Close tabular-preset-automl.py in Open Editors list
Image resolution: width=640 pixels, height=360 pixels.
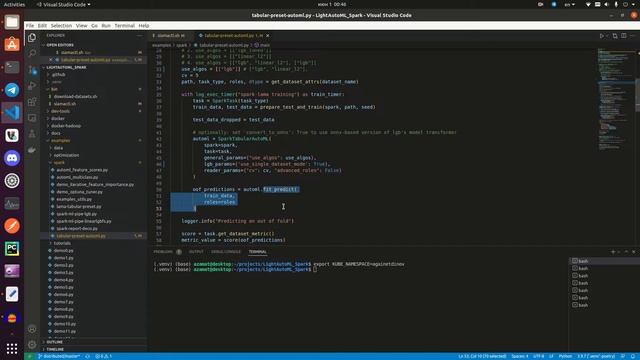point(51,60)
